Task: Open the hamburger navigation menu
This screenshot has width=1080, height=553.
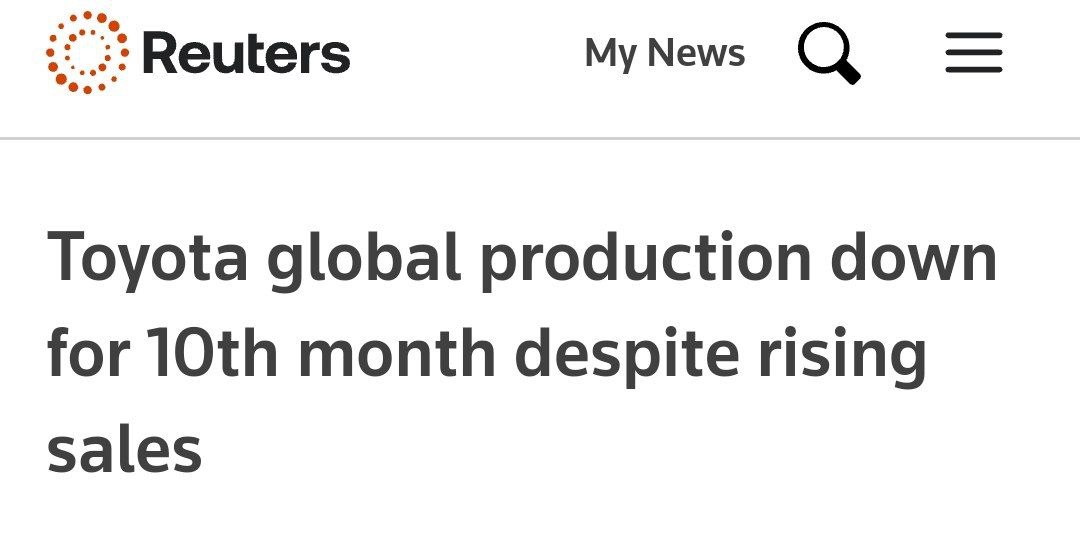Action: pyautogui.click(x=973, y=53)
